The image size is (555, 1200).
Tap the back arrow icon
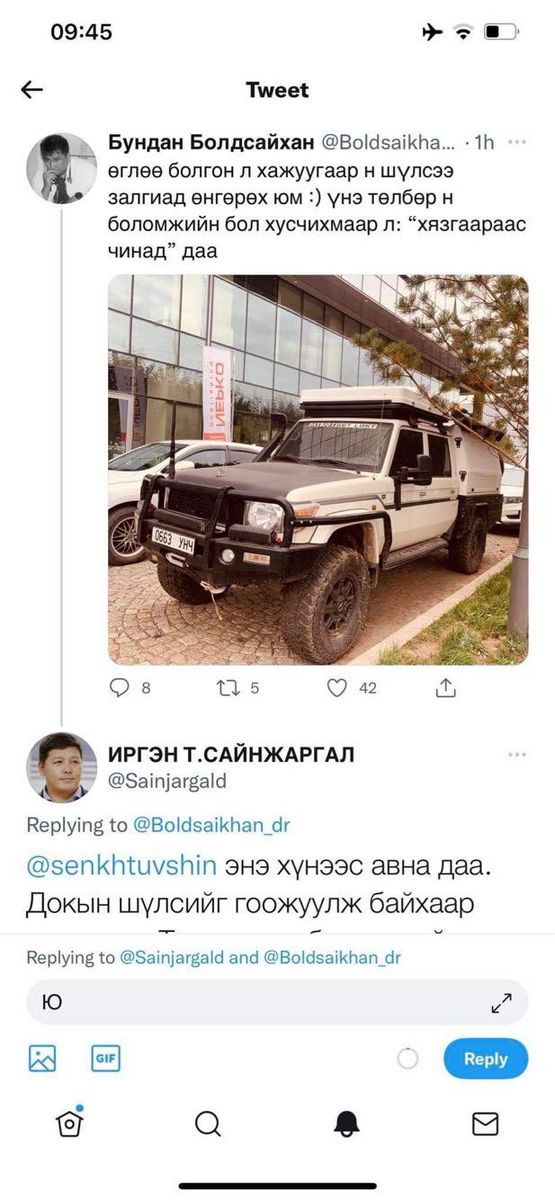32,90
